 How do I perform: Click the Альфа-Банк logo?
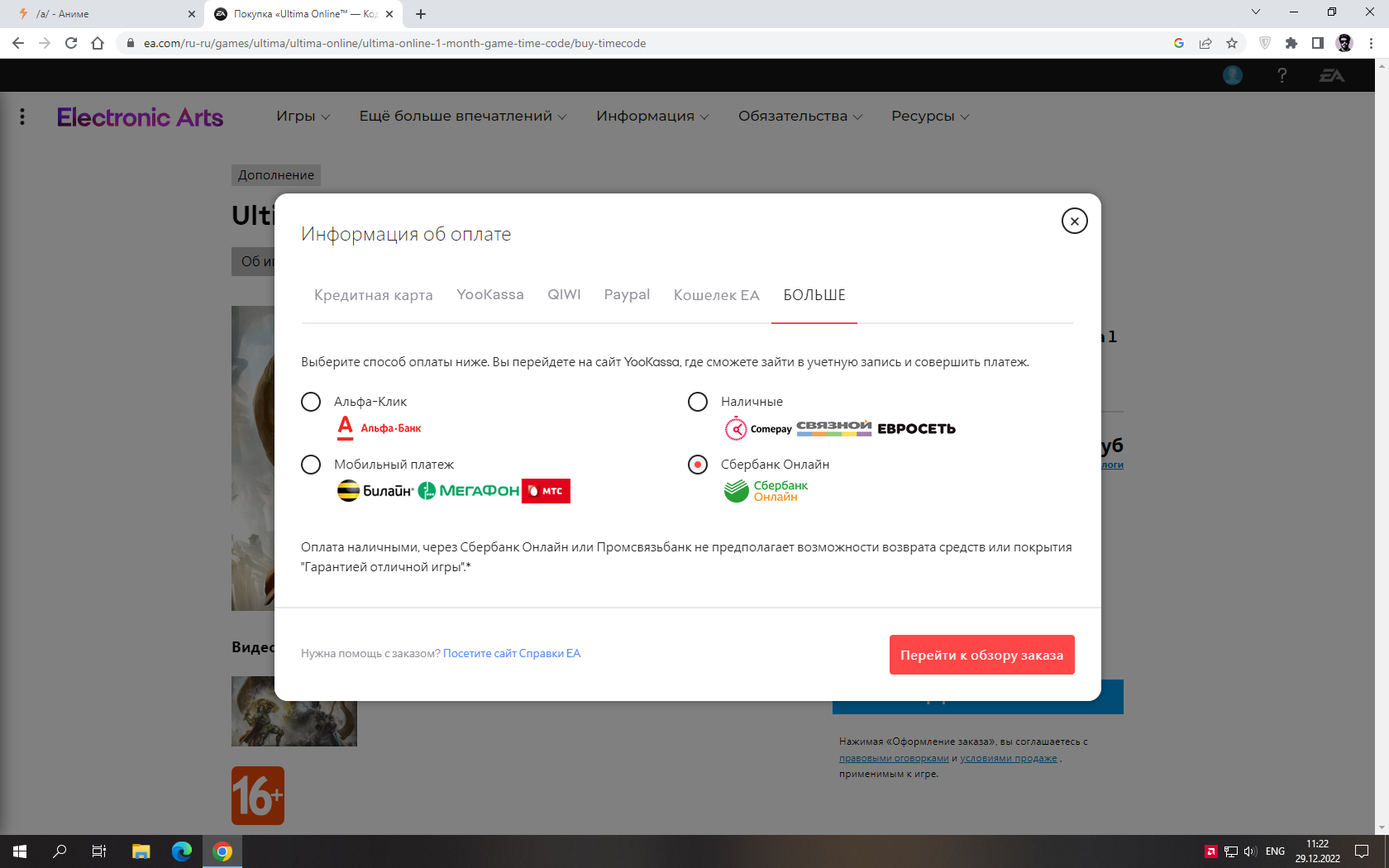point(379,427)
